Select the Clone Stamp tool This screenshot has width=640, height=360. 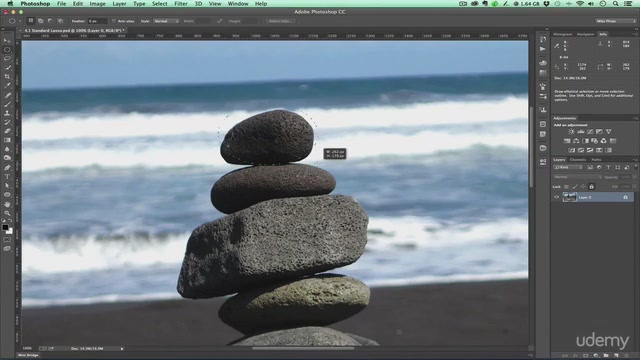(x=7, y=113)
